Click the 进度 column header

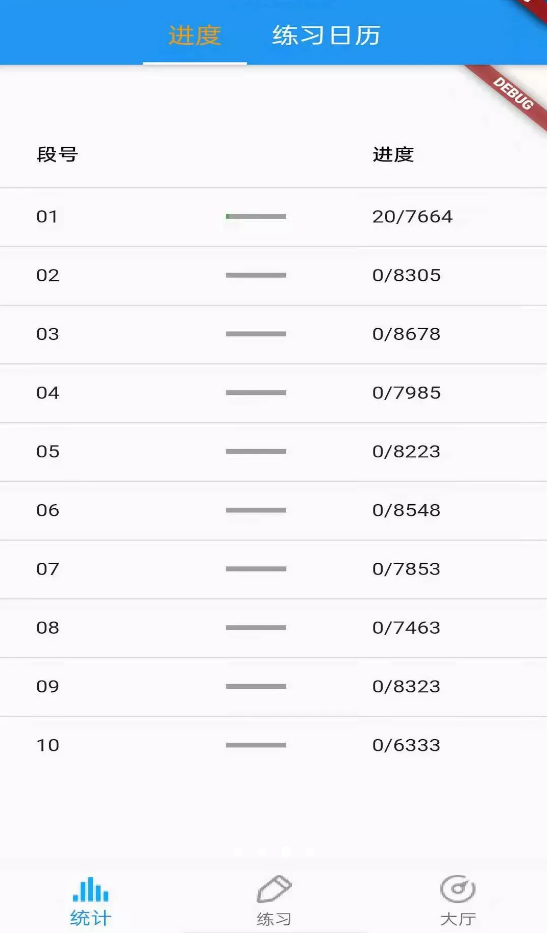click(393, 155)
